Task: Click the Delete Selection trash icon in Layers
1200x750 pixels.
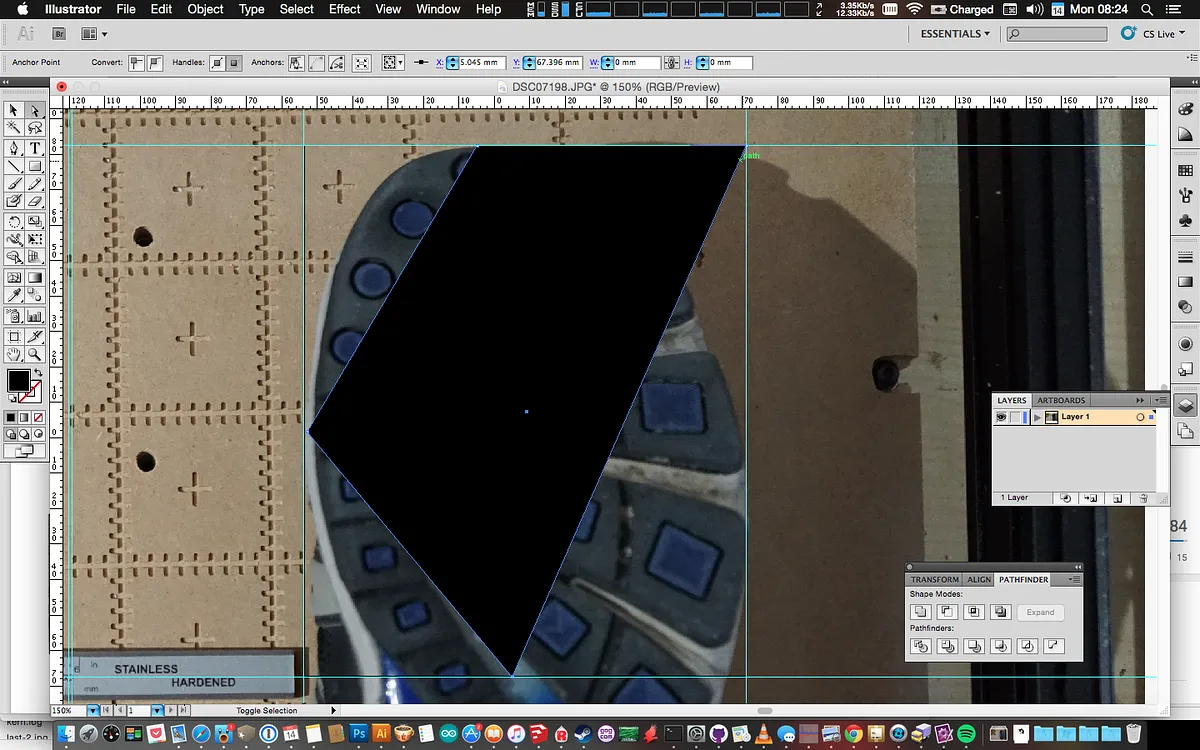Action: 1143,497
